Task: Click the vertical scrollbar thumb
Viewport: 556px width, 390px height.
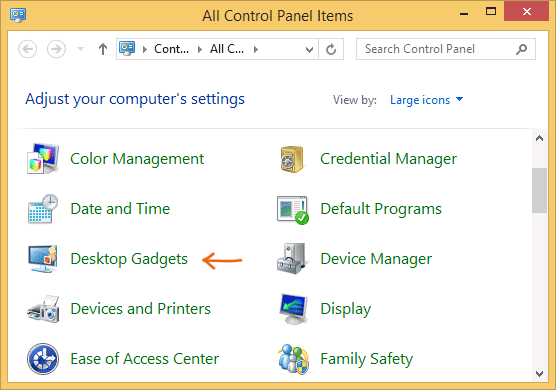Action: (539, 190)
